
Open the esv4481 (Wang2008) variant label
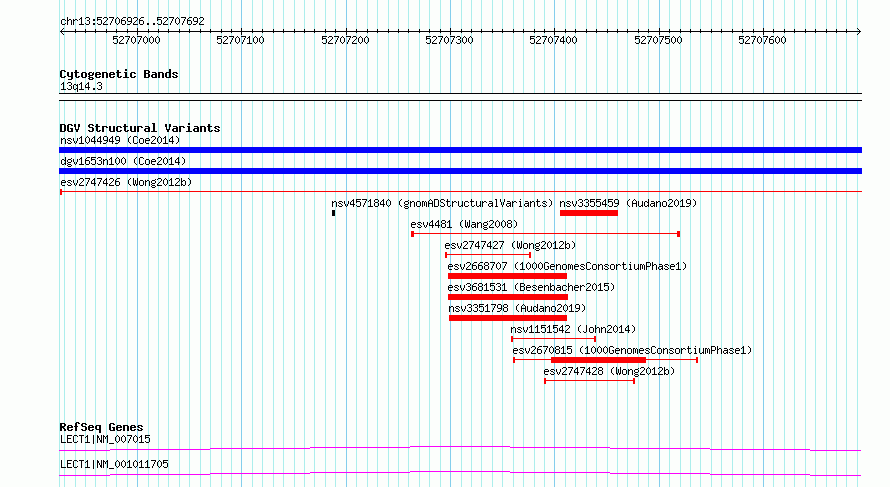click(464, 224)
